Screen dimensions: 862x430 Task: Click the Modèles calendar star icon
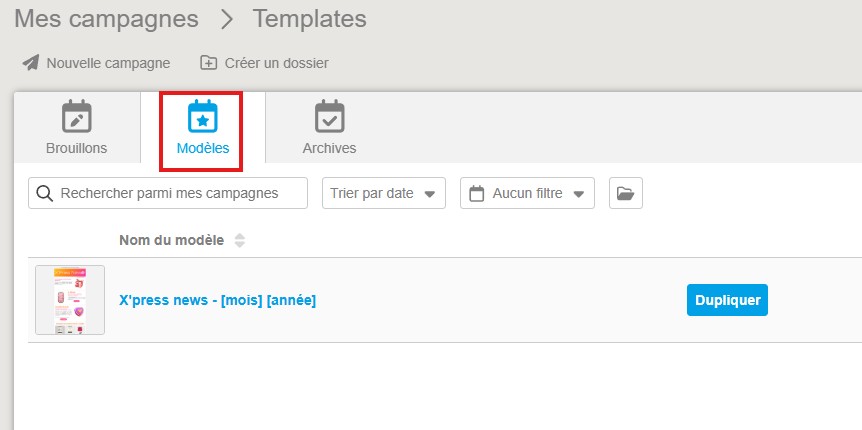203,117
